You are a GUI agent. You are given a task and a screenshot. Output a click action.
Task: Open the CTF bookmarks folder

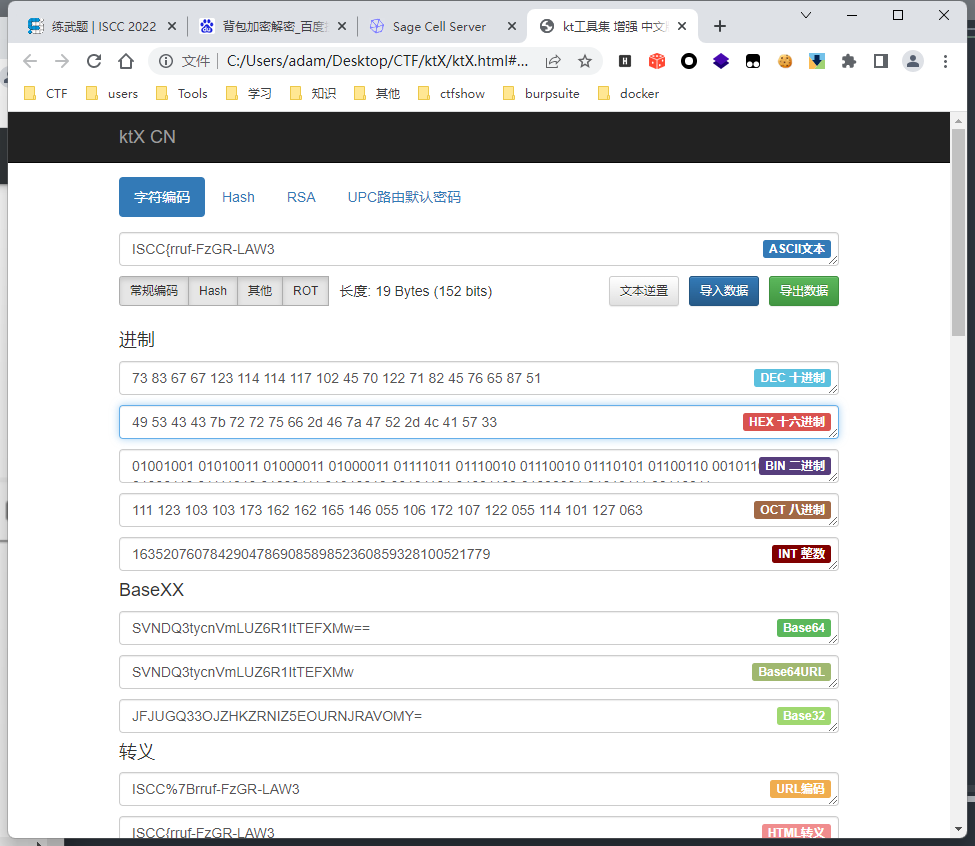coord(45,93)
